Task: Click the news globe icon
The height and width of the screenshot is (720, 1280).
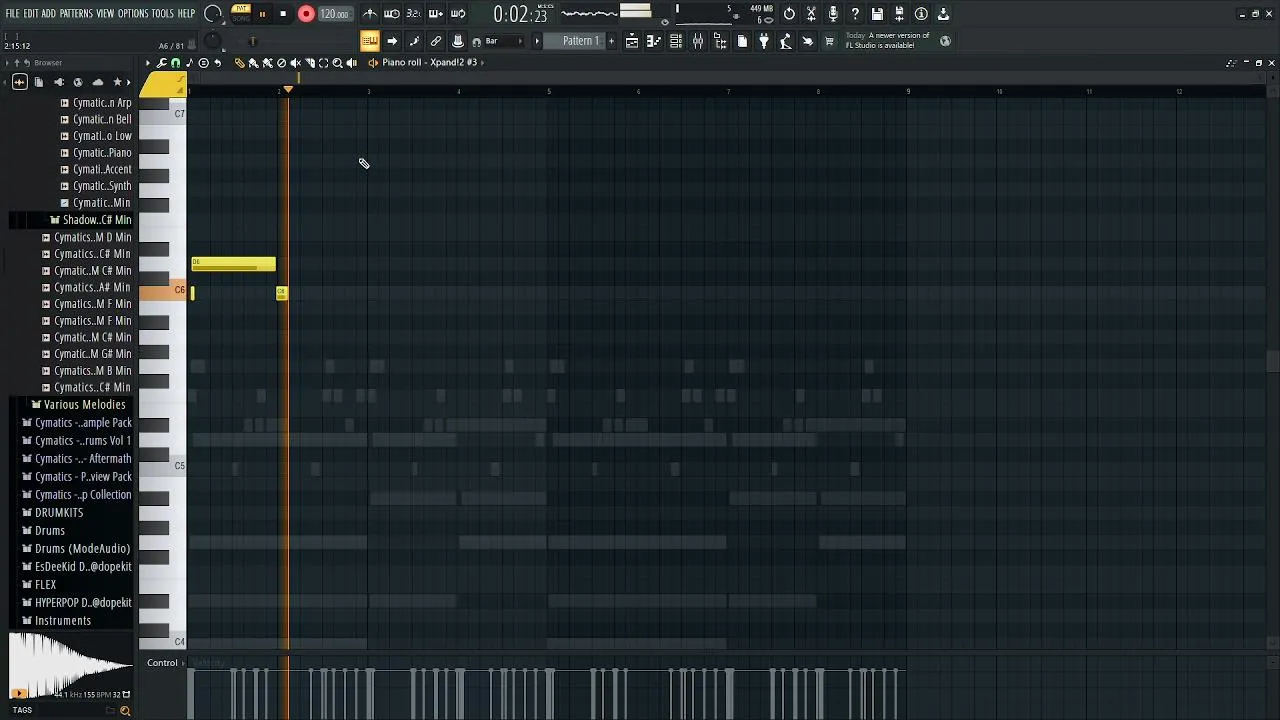Action: tap(945, 41)
